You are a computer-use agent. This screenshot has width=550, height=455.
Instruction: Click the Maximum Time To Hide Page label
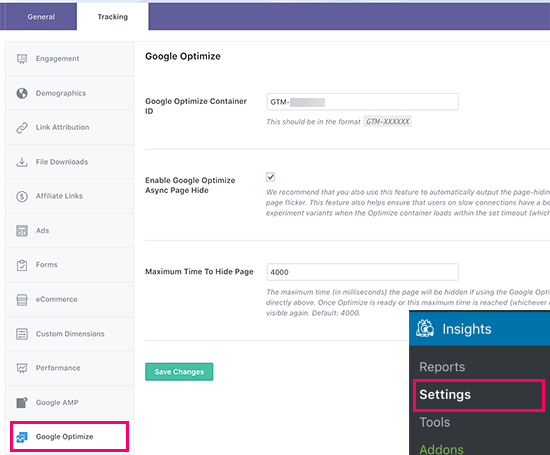[199, 272]
